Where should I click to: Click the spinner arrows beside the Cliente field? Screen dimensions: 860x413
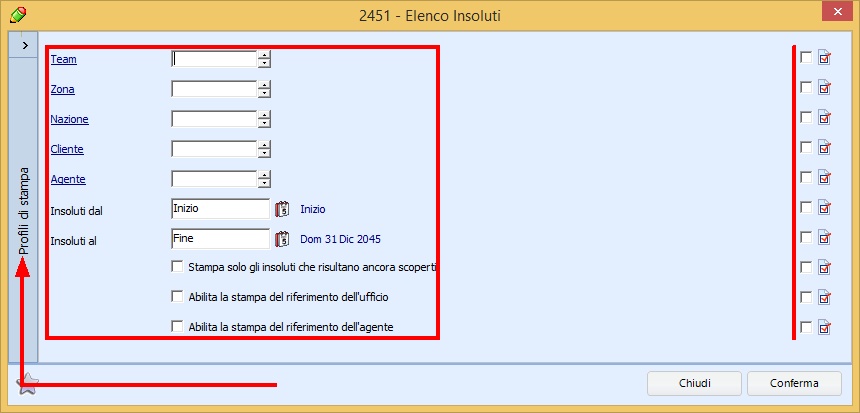(264, 149)
